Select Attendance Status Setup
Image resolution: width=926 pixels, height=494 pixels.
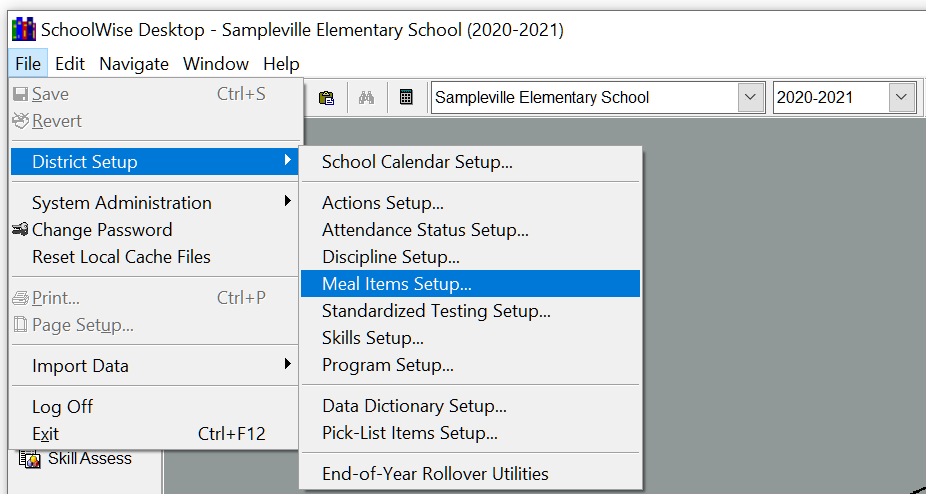click(x=470, y=230)
